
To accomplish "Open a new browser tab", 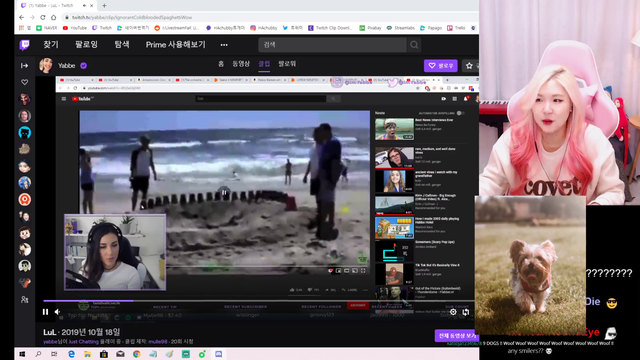I will click(x=104, y=6).
